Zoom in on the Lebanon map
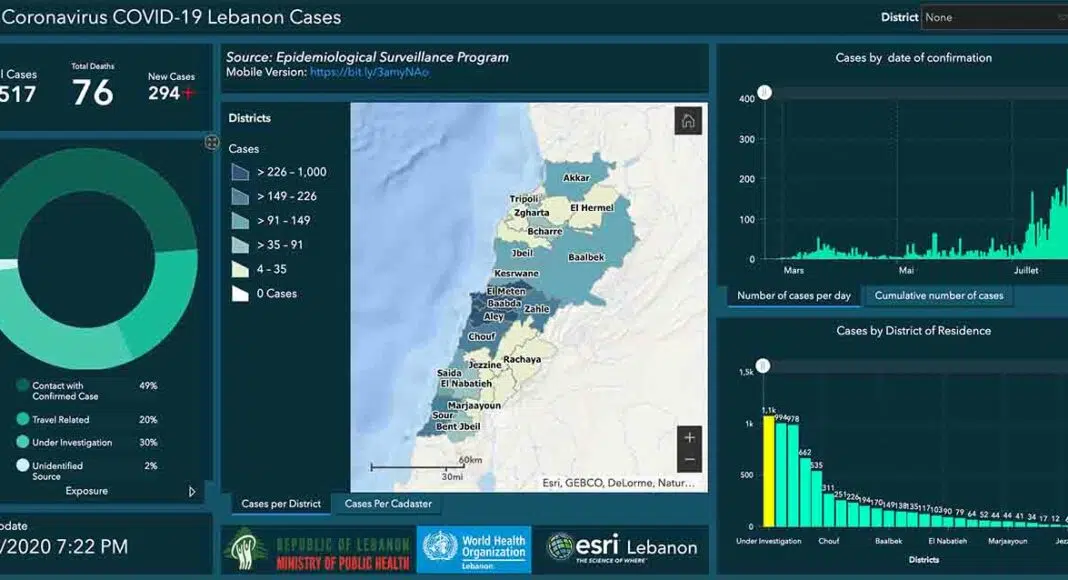The width and height of the screenshot is (1068, 580). point(688,438)
